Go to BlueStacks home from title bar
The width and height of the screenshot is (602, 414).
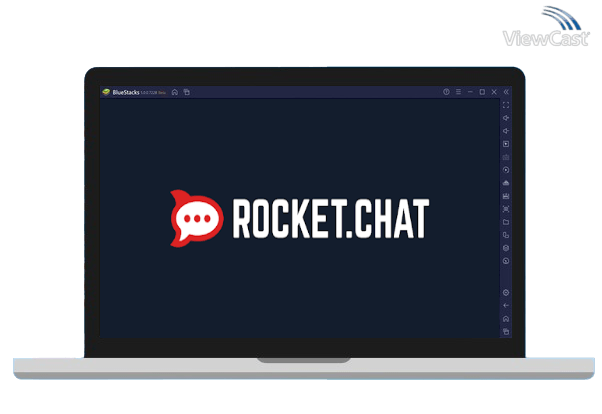[x=175, y=92]
